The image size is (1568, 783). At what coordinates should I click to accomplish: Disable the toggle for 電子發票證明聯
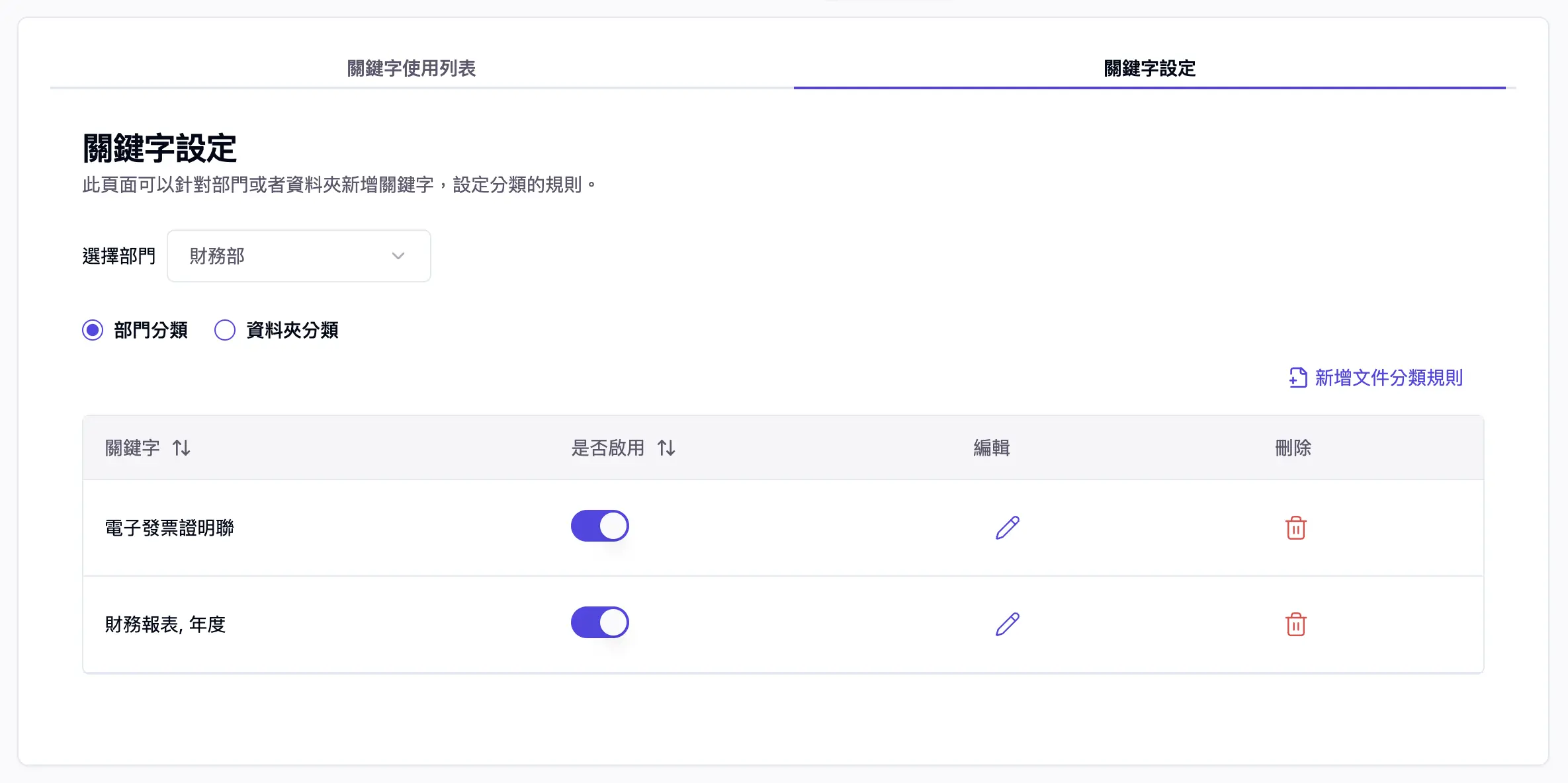click(x=599, y=526)
